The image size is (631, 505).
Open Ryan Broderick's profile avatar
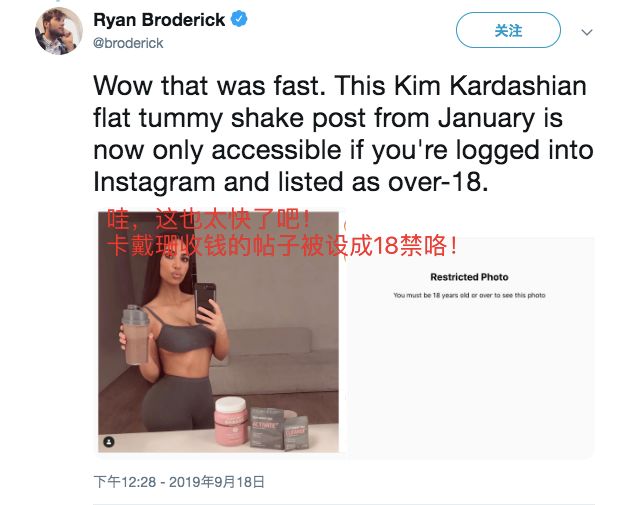(59, 31)
